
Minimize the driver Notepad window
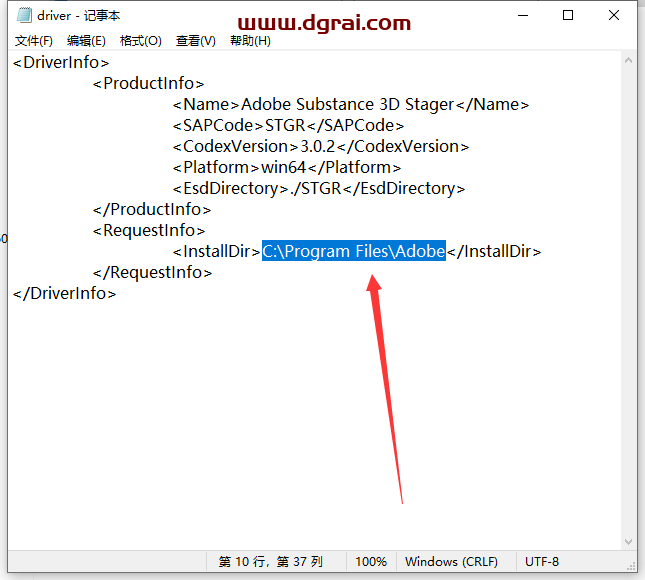tap(523, 15)
